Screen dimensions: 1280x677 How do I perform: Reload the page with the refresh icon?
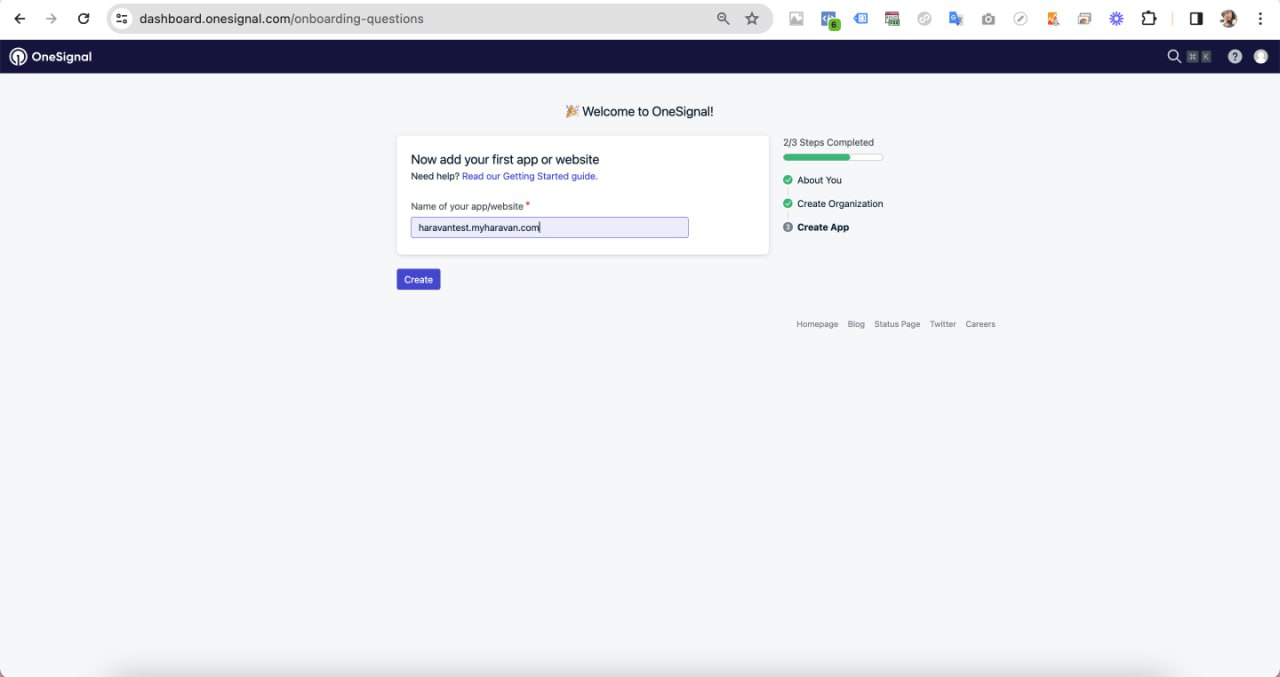coord(84,18)
